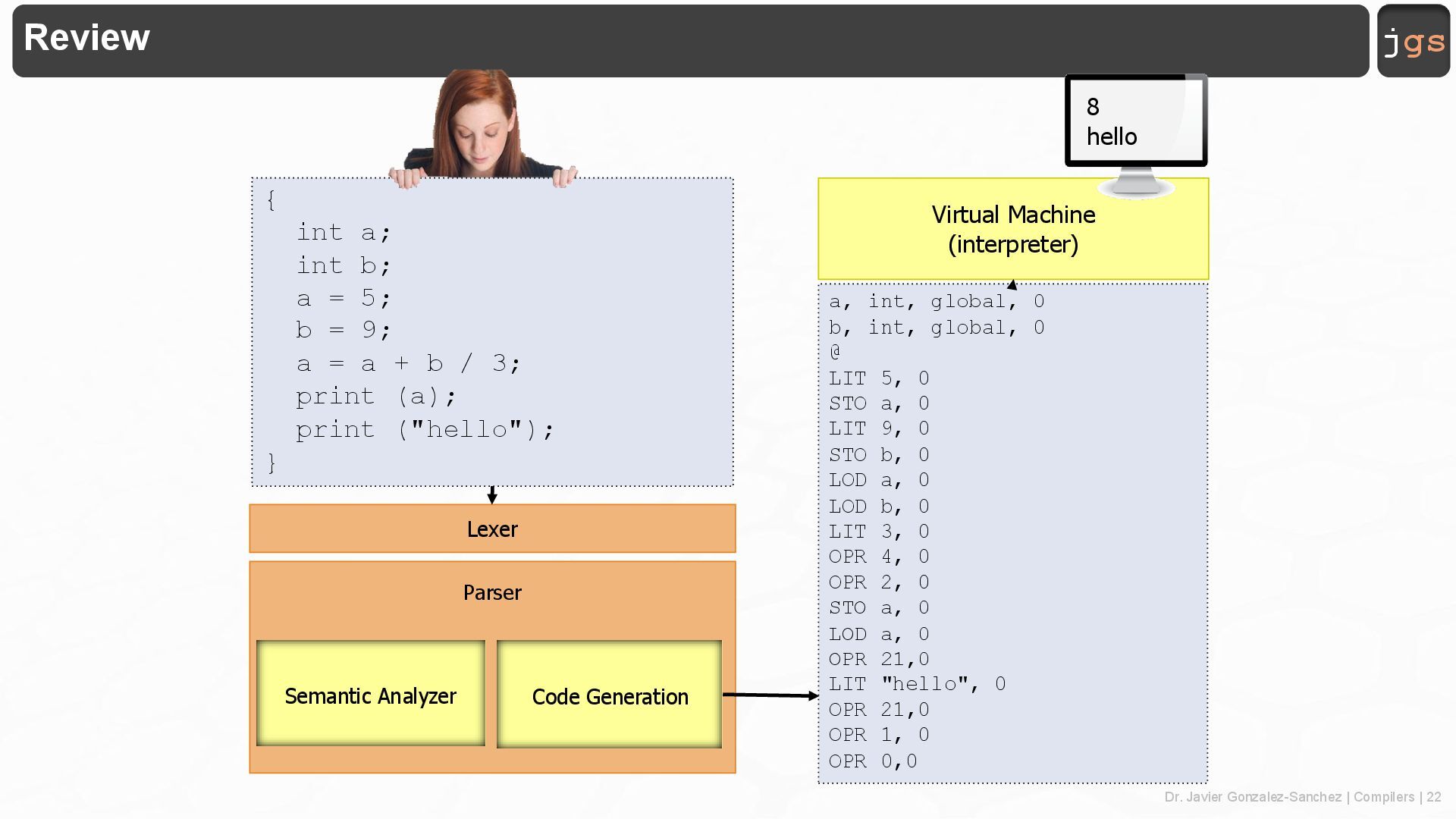This screenshot has height=819, width=1456.
Task: Click the arrowhead below Virtual Machine
Action: 1012,285
